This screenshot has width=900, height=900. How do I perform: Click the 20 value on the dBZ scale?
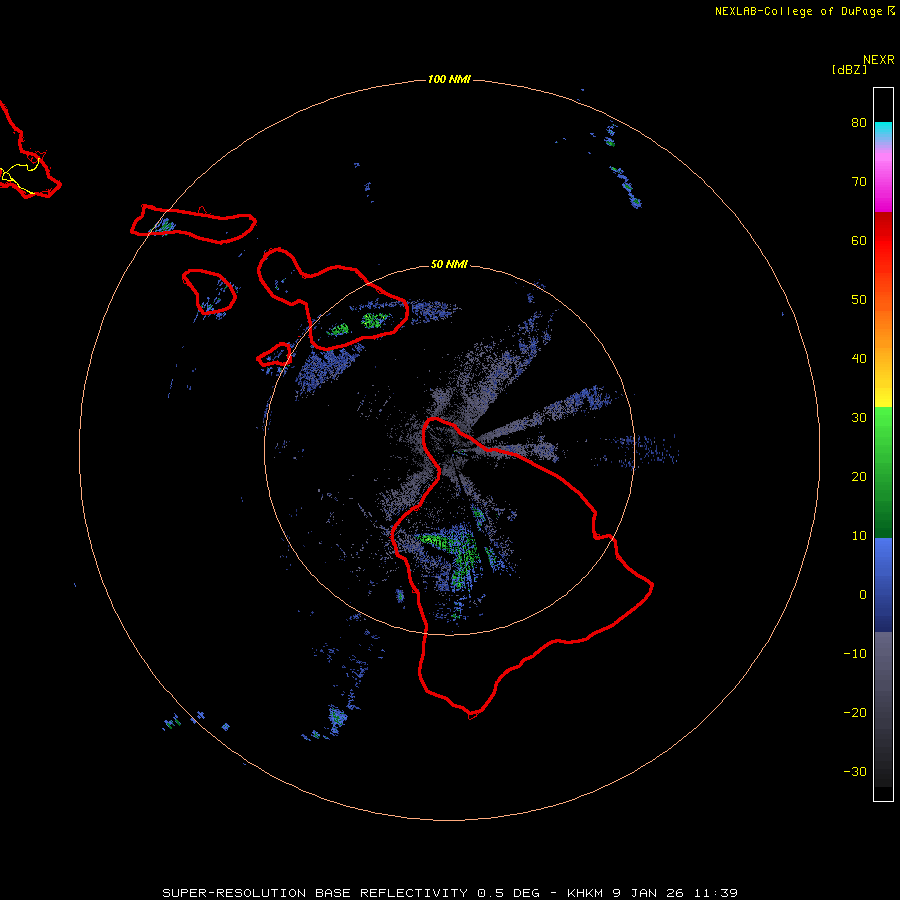pyautogui.click(x=859, y=476)
